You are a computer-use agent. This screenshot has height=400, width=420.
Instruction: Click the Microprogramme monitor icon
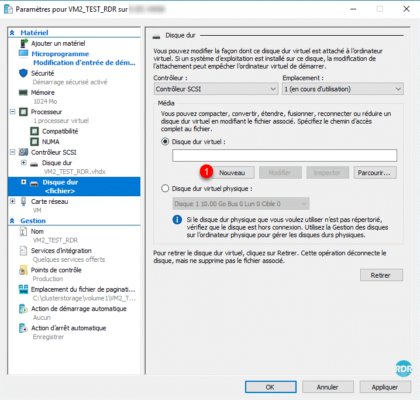24,54
